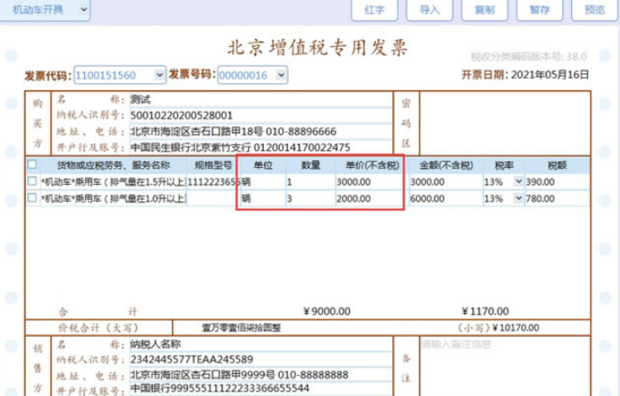Click the 导入 button
The image size is (620, 396).
(429, 9)
